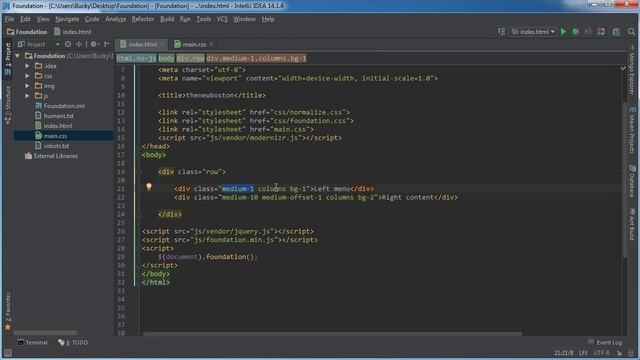This screenshot has width=640, height=360.
Task: Click index.html in the navigation bar
Action: click(73, 31)
